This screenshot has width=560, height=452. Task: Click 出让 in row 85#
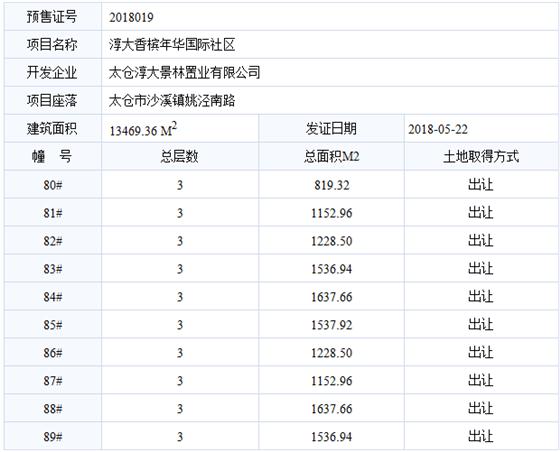(x=481, y=325)
